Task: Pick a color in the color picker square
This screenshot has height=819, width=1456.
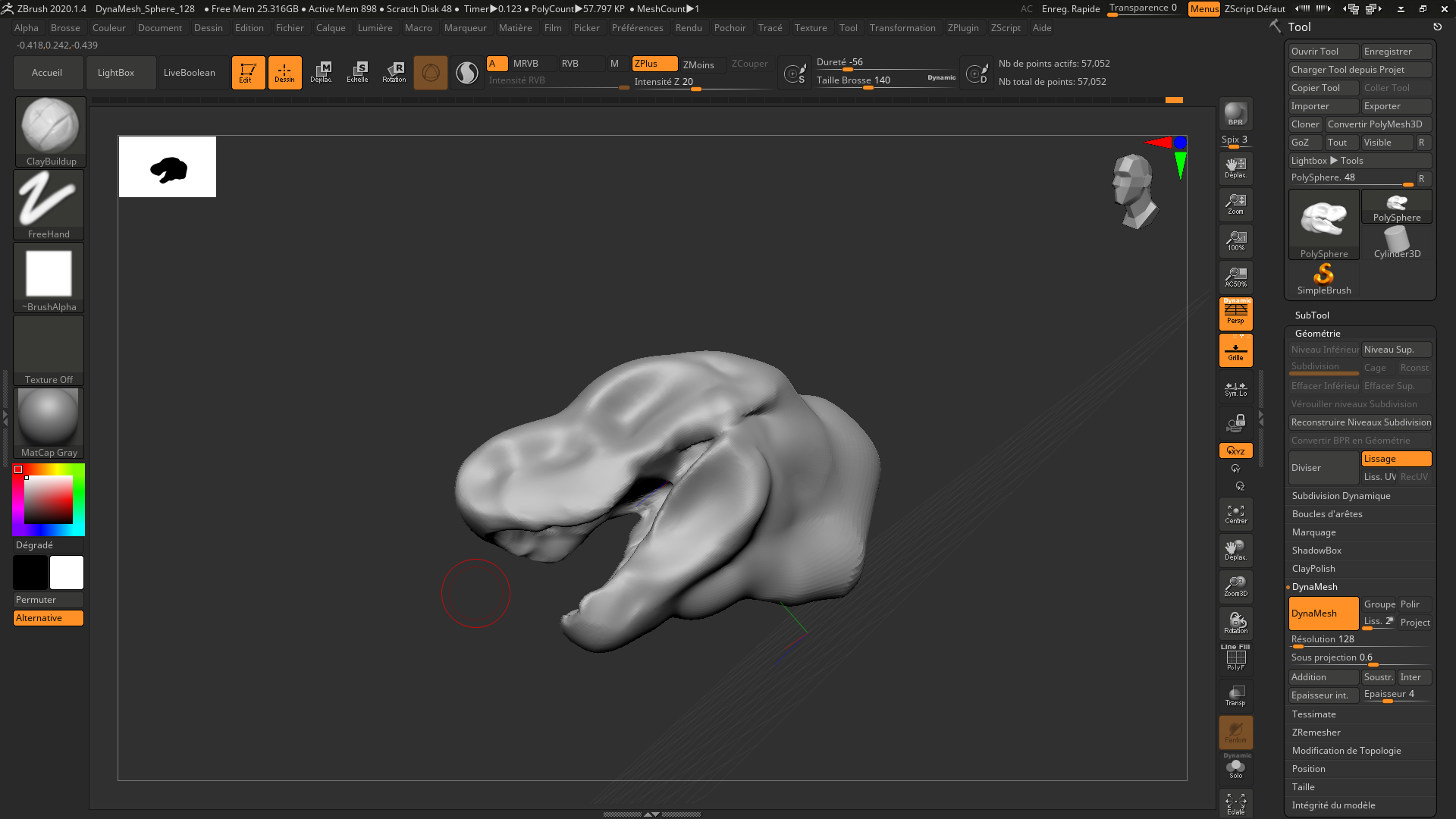Action: [x=49, y=500]
